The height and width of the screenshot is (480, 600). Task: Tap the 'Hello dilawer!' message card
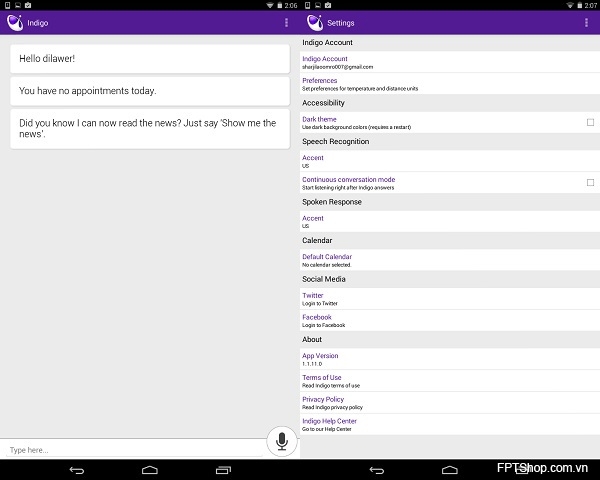(x=150, y=59)
